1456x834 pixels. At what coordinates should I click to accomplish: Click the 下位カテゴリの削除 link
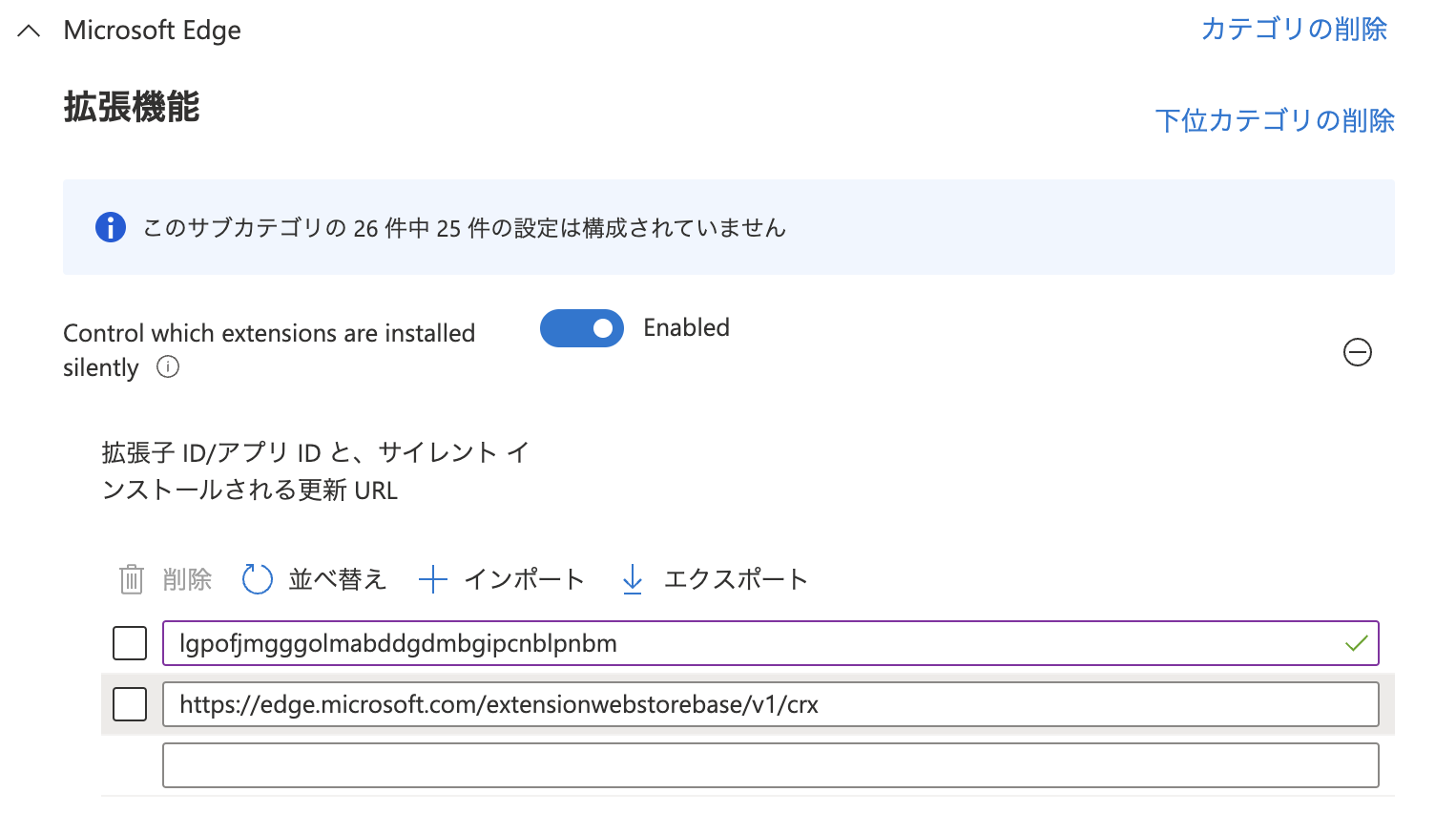(1274, 120)
